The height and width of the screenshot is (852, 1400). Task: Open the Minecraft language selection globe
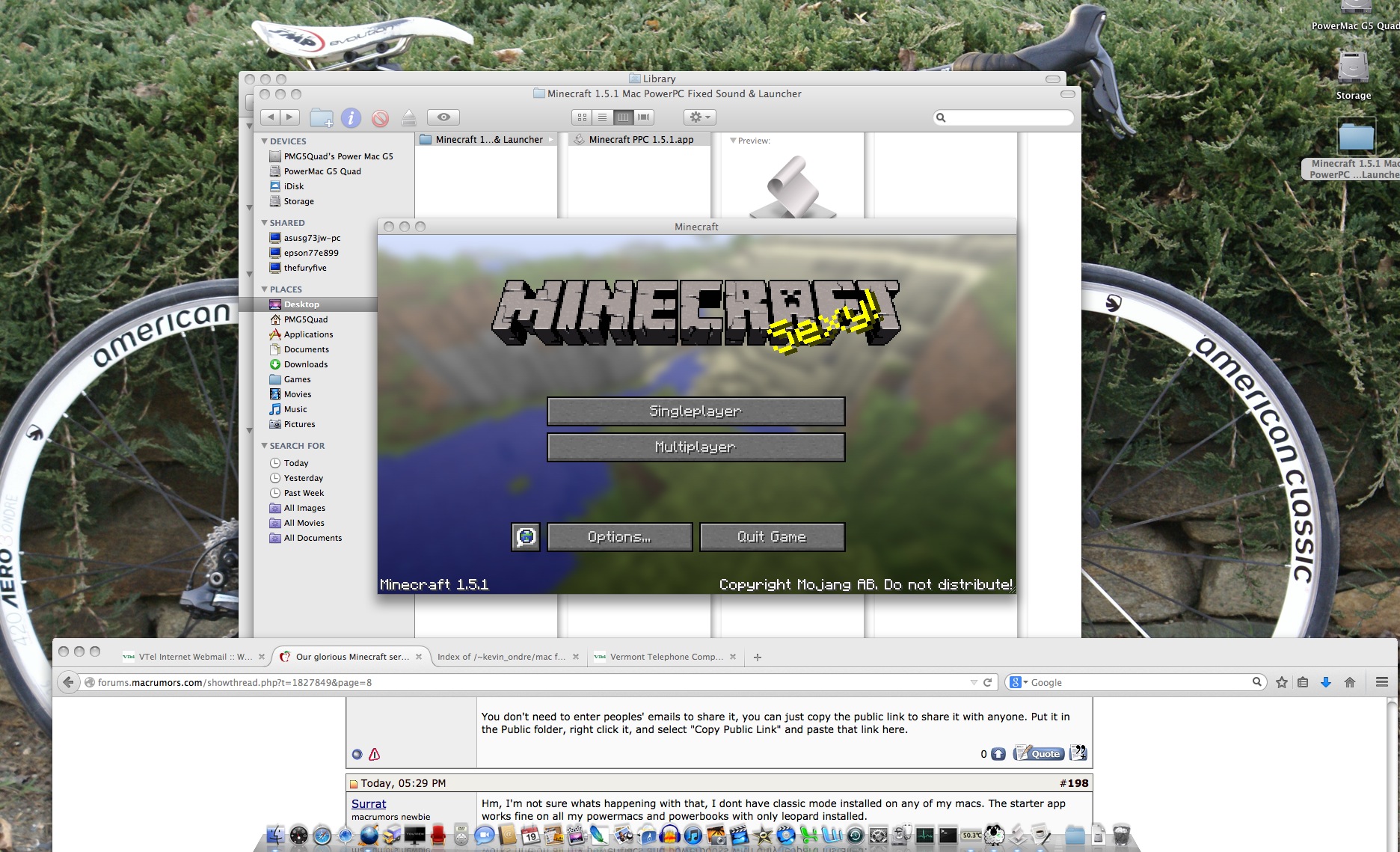pos(526,536)
